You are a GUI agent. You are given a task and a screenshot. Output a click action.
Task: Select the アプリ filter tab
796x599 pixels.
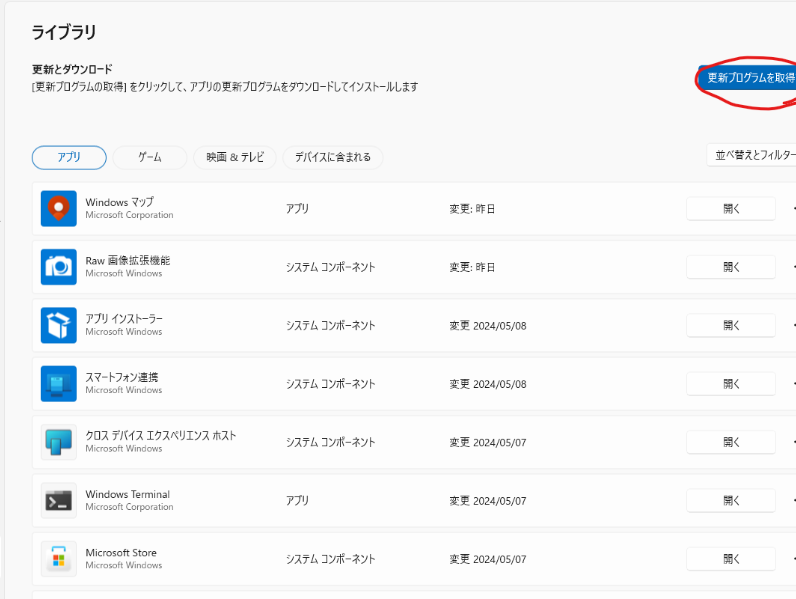point(69,157)
